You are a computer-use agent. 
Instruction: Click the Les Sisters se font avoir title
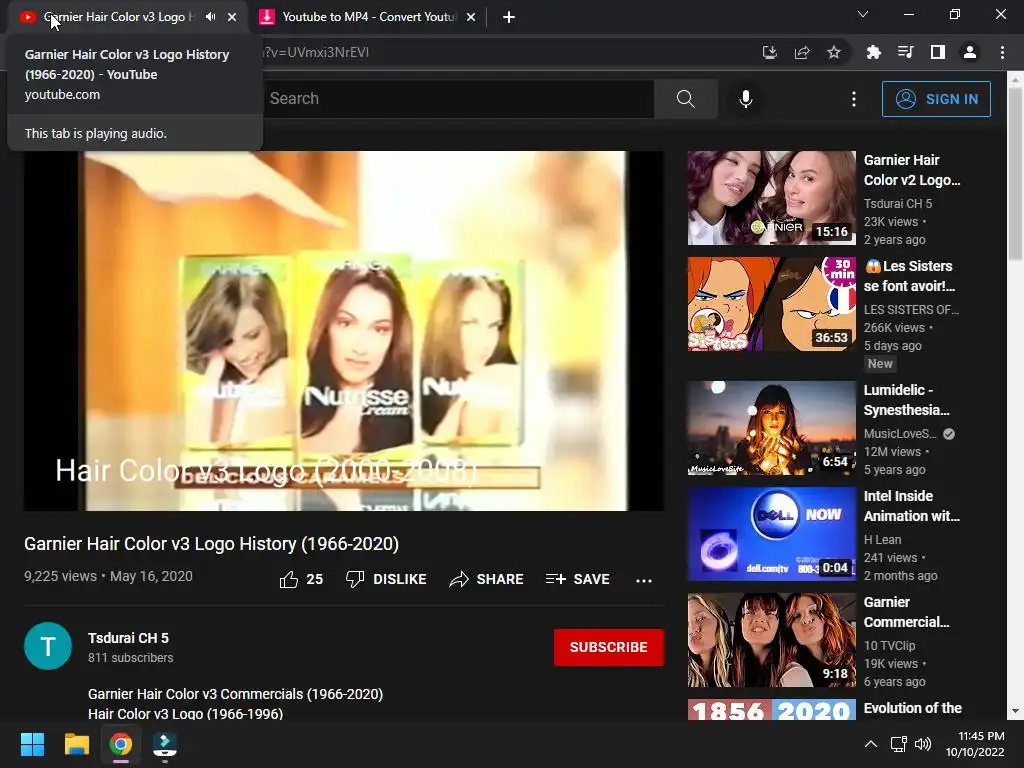909,276
